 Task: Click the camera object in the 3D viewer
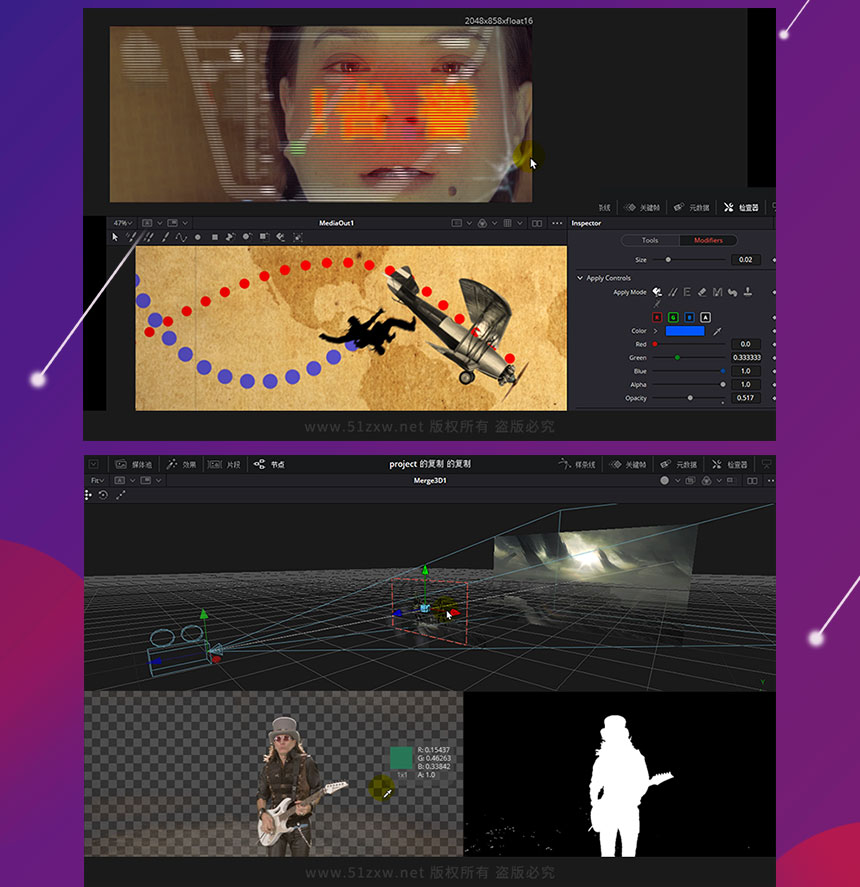coord(180,651)
